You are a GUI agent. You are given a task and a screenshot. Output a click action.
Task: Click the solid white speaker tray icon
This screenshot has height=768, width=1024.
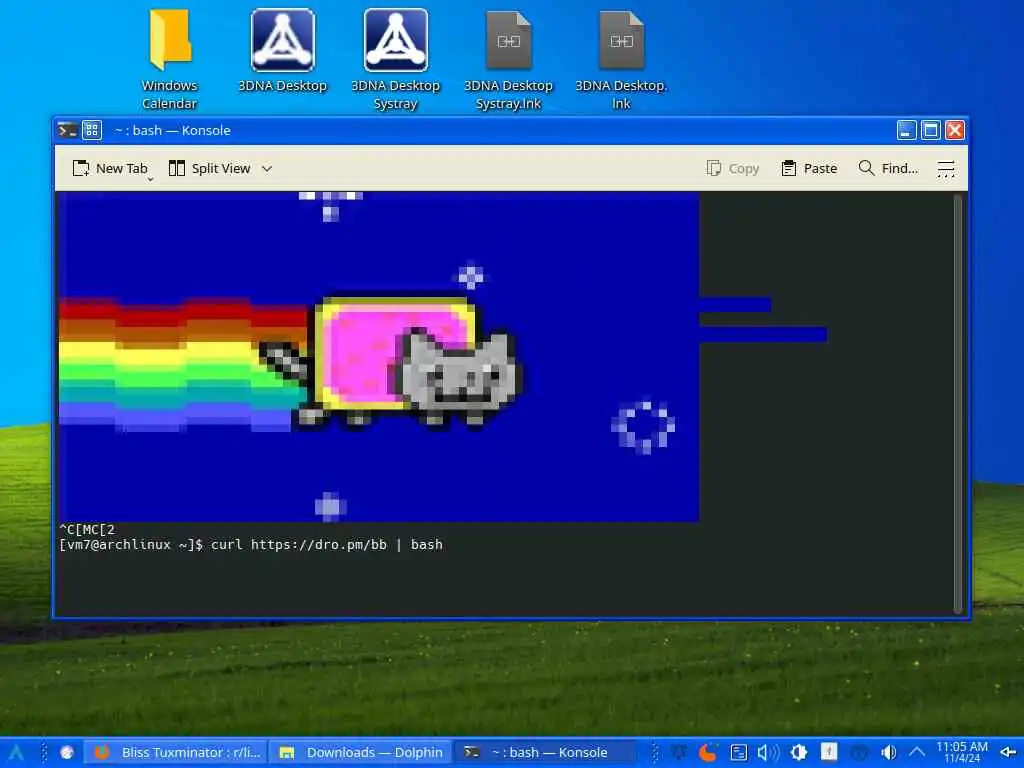pyautogui.click(x=888, y=752)
